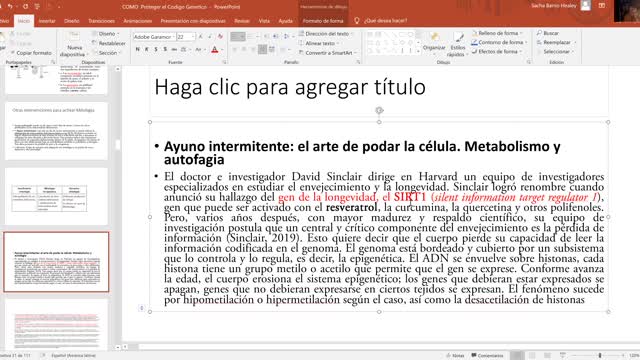
Task: Open the Diseño layout dropdown
Action: pyautogui.click(x=106, y=33)
